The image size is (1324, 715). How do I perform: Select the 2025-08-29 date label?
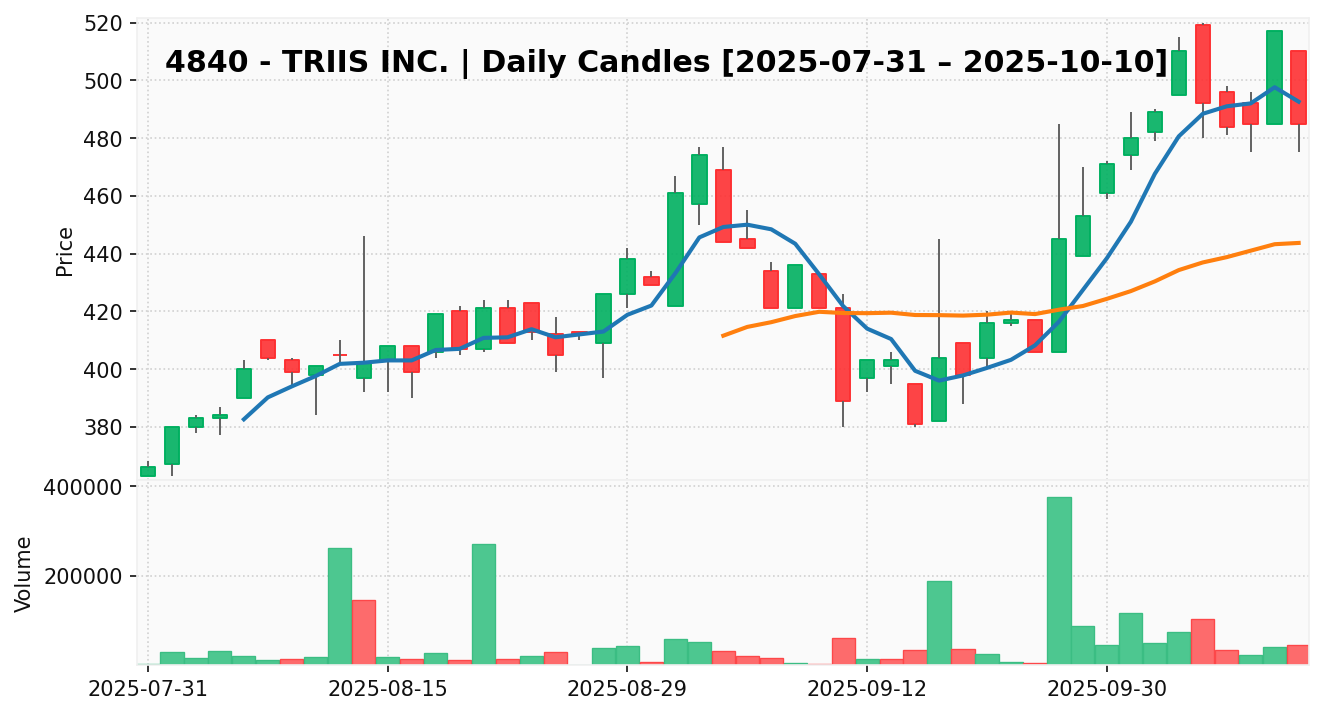(x=627, y=689)
